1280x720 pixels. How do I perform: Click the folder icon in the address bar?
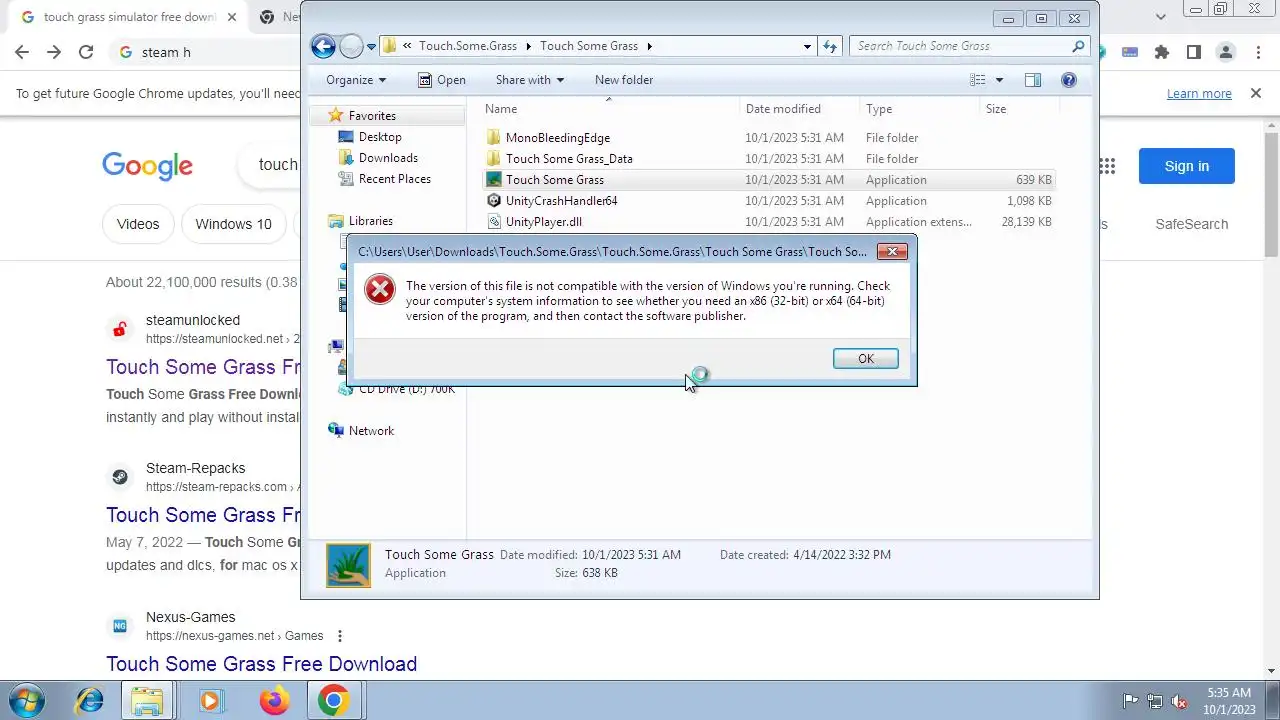[x=390, y=46]
